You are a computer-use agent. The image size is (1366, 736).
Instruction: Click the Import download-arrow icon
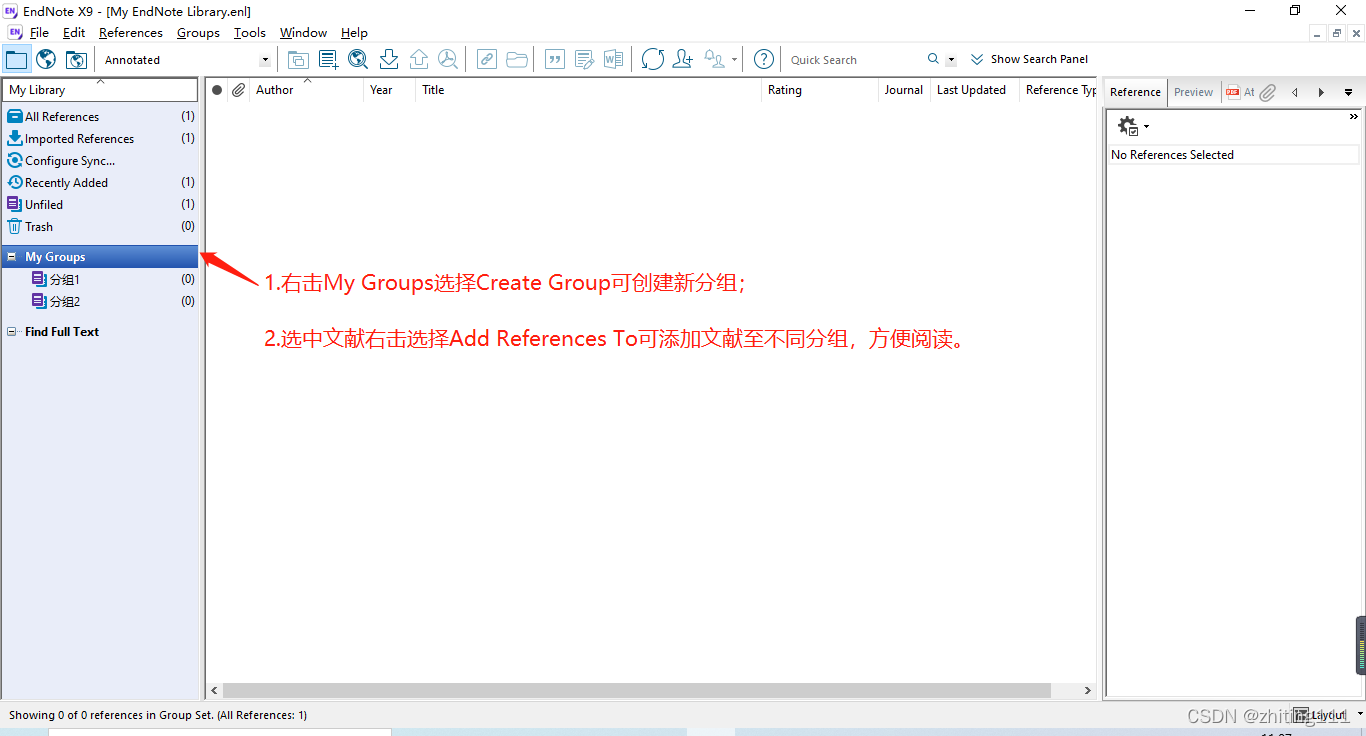389,59
